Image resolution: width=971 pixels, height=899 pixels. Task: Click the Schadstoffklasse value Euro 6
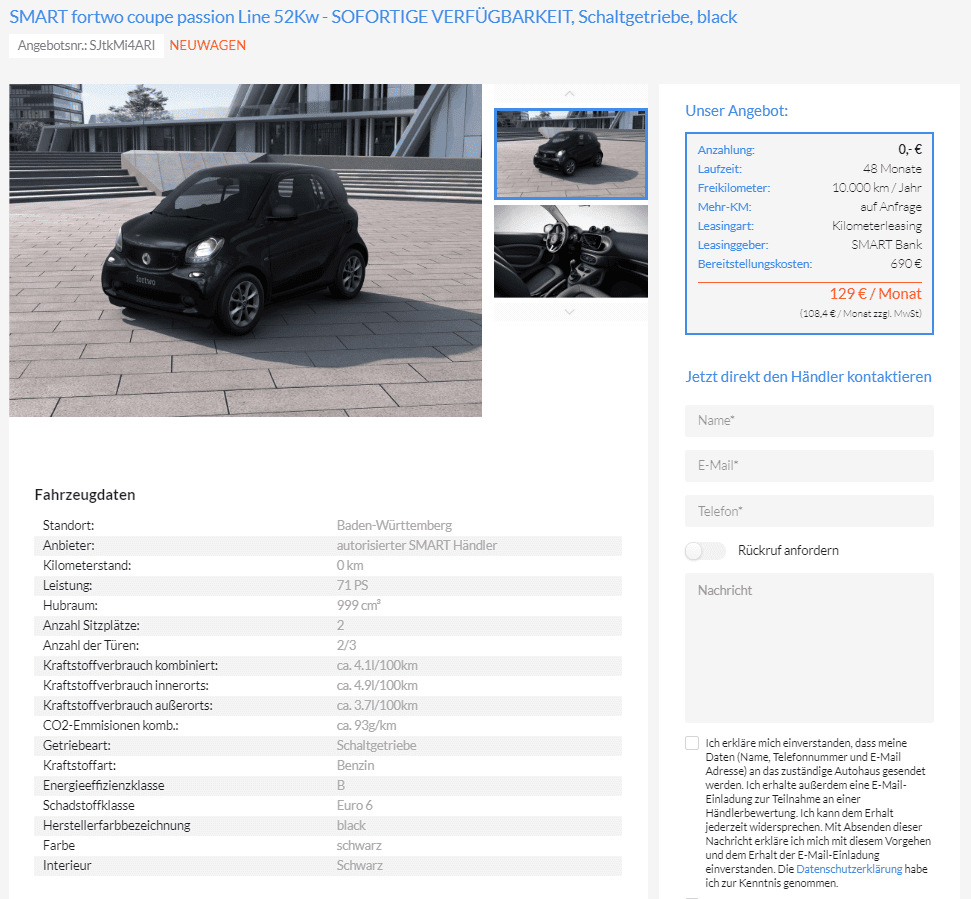[355, 806]
